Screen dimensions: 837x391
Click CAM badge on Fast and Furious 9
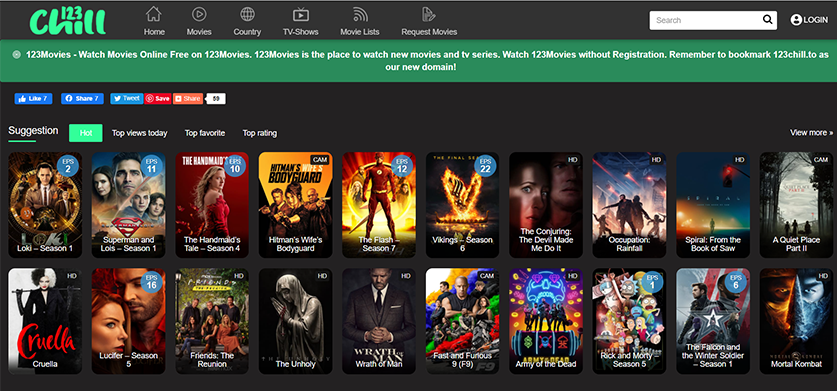pyautogui.click(x=488, y=276)
